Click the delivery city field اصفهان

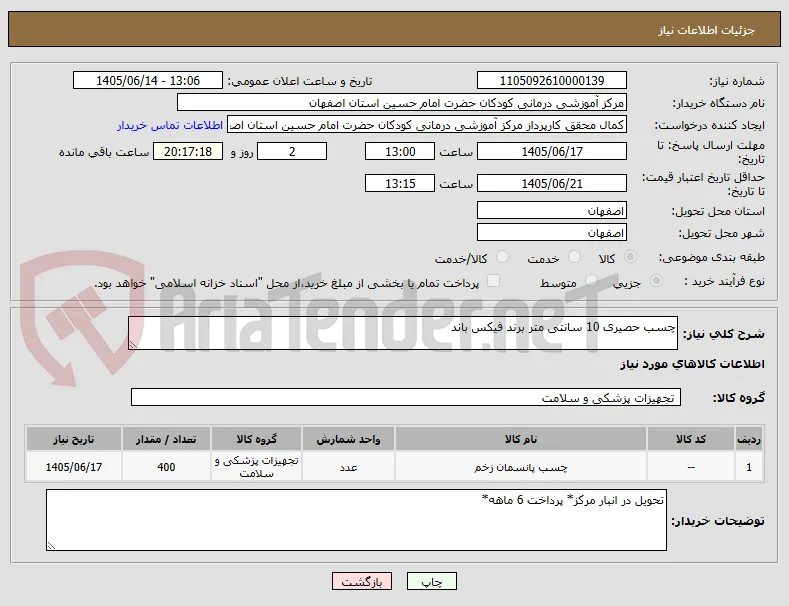click(551, 233)
